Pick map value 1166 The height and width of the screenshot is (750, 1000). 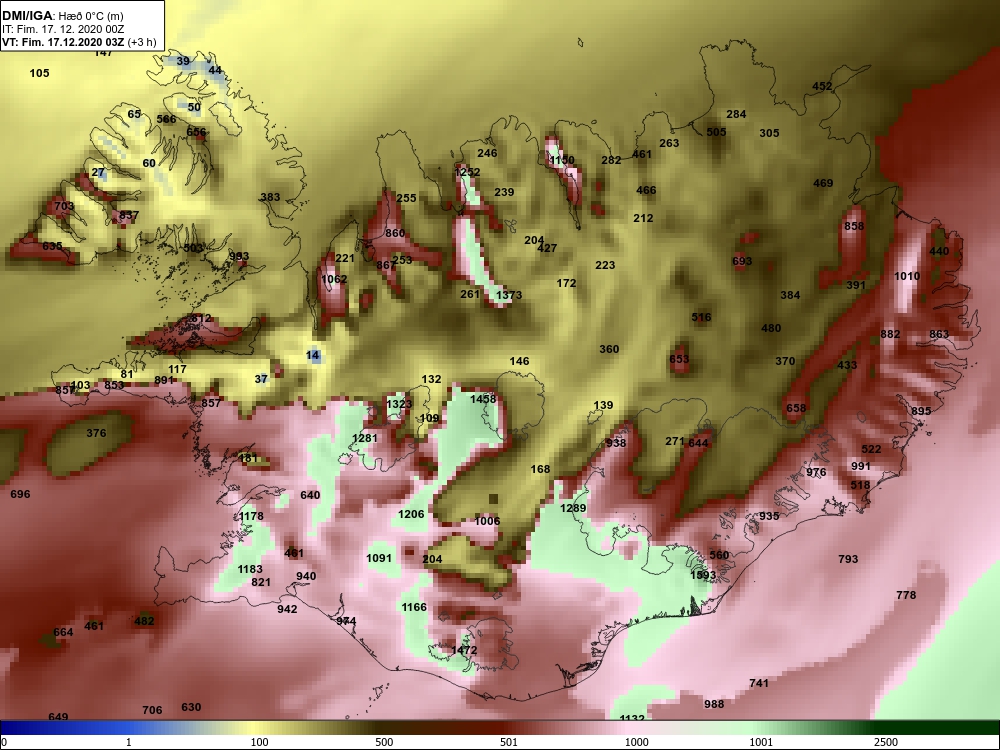coord(414,607)
